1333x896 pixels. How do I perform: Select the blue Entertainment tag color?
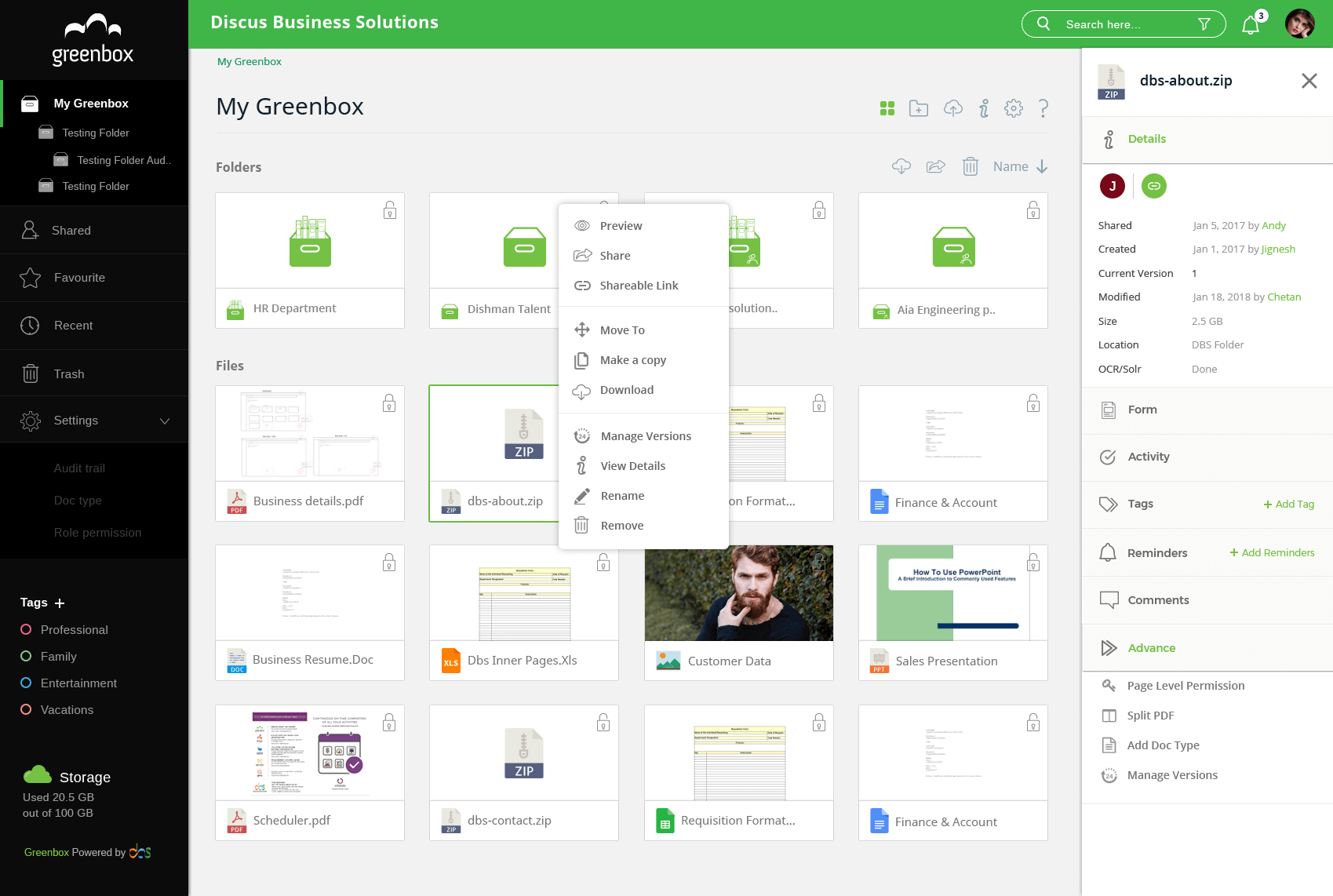pyautogui.click(x=26, y=683)
